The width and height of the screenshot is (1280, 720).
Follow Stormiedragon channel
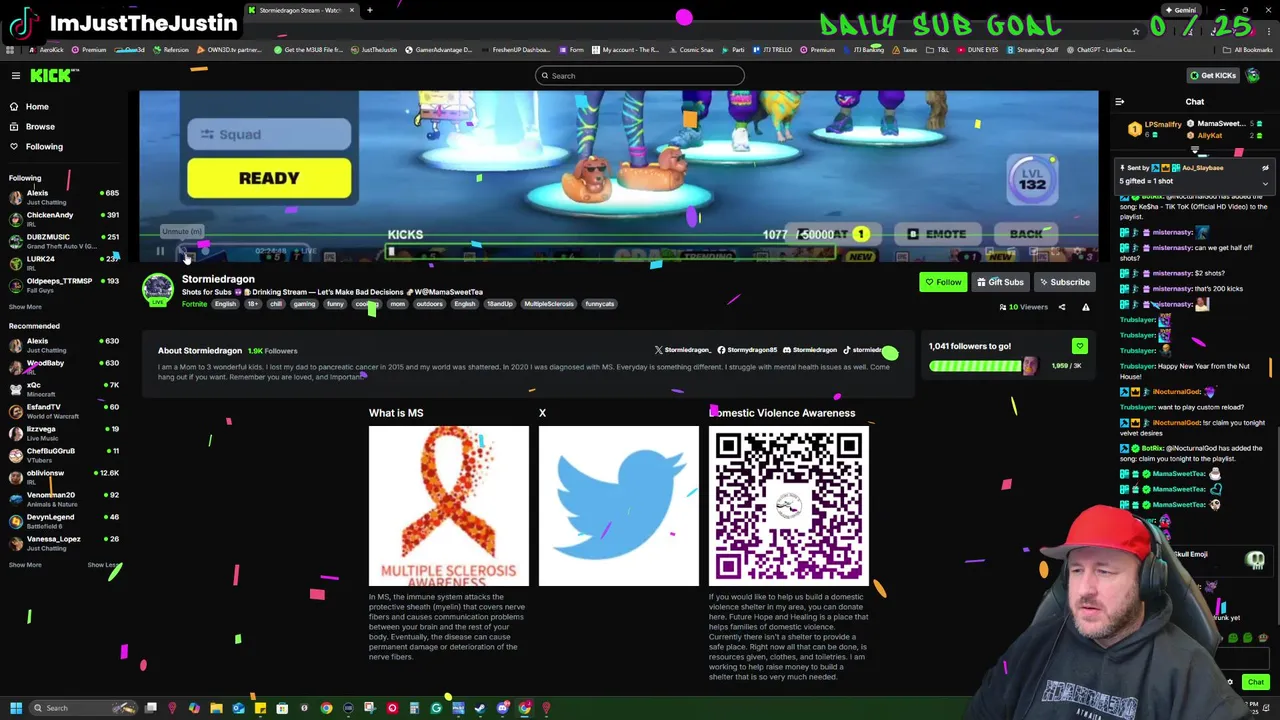pyautogui.click(x=943, y=282)
